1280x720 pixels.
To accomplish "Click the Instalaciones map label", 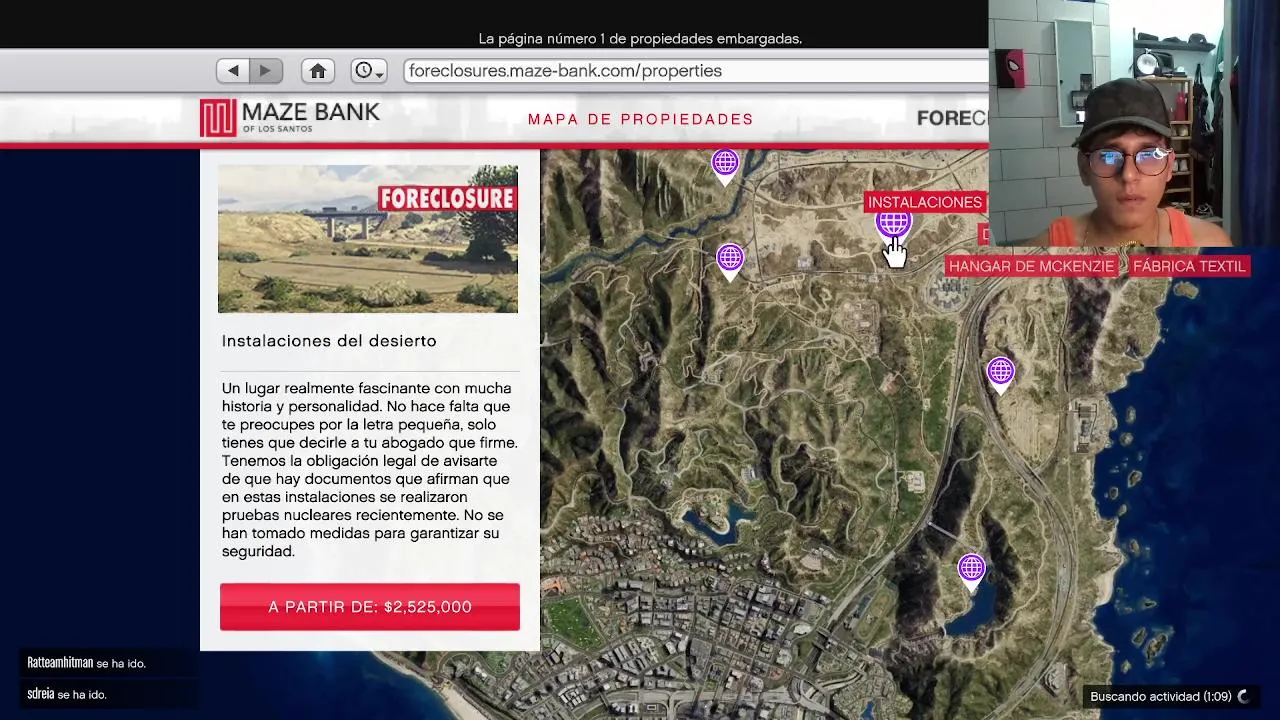I will [x=925, y=202].
